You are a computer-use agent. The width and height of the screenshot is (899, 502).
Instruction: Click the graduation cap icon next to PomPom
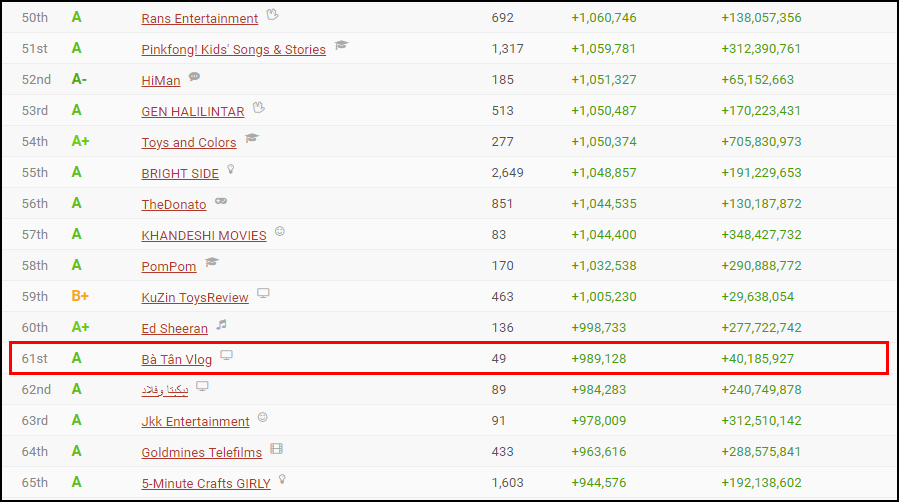pyautogui.click(x=211, y=263)
